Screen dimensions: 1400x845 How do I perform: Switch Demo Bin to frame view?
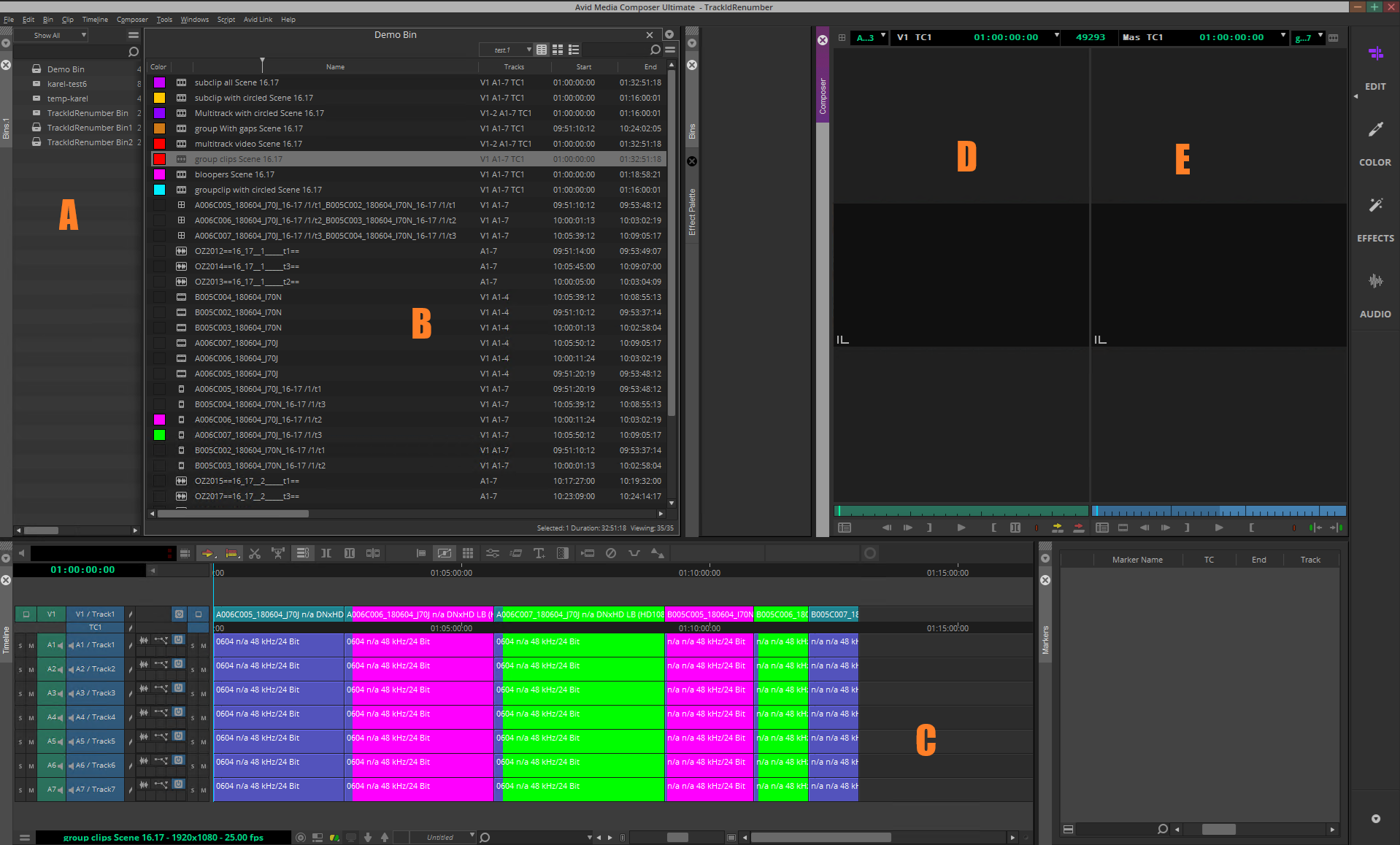[x=558, y=50]
